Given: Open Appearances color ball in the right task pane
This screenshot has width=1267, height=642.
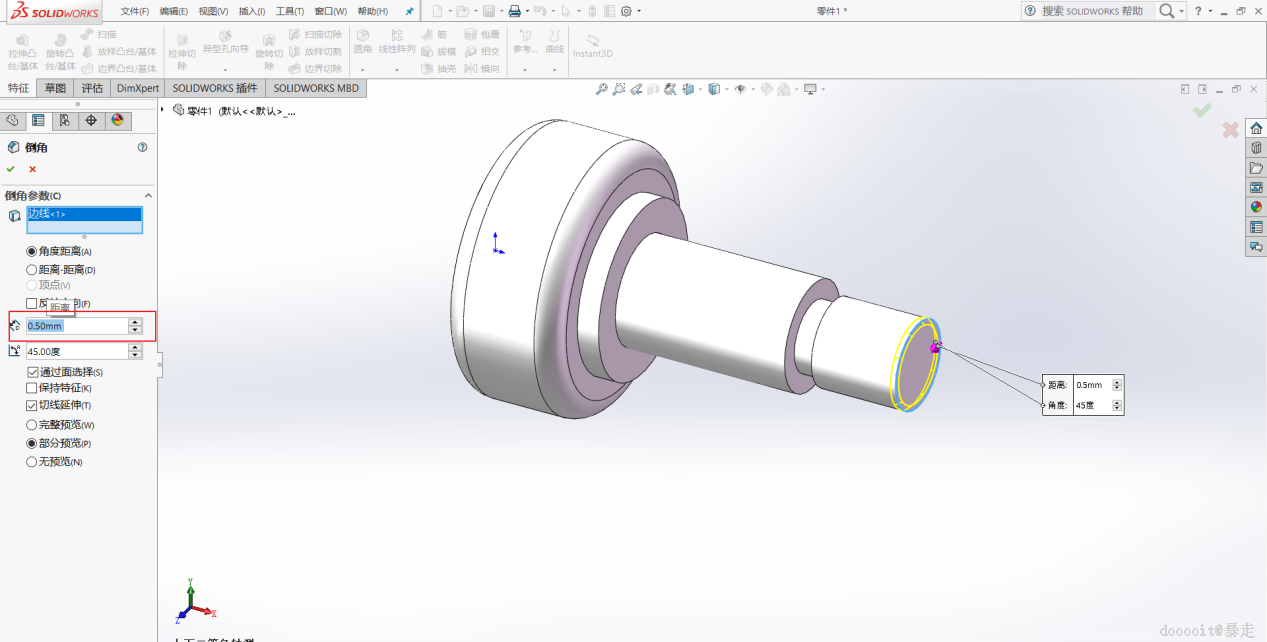Looking at the screenshot, I should [1256, 207].
